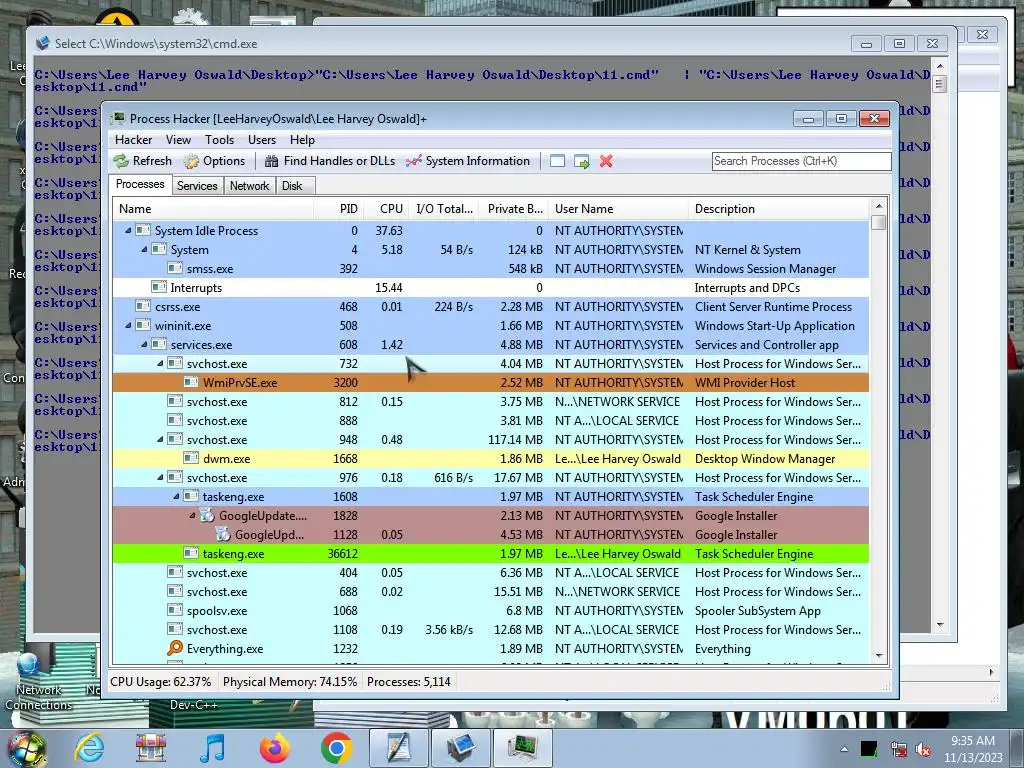Sort by I/O Total column header

(x=444, y=209)
